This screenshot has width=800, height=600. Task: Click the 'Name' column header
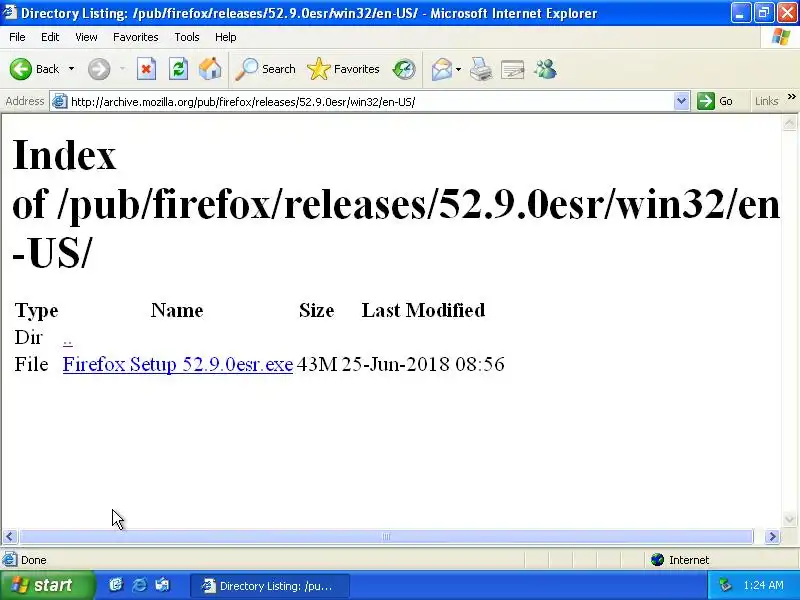click(x=177, y=310)
